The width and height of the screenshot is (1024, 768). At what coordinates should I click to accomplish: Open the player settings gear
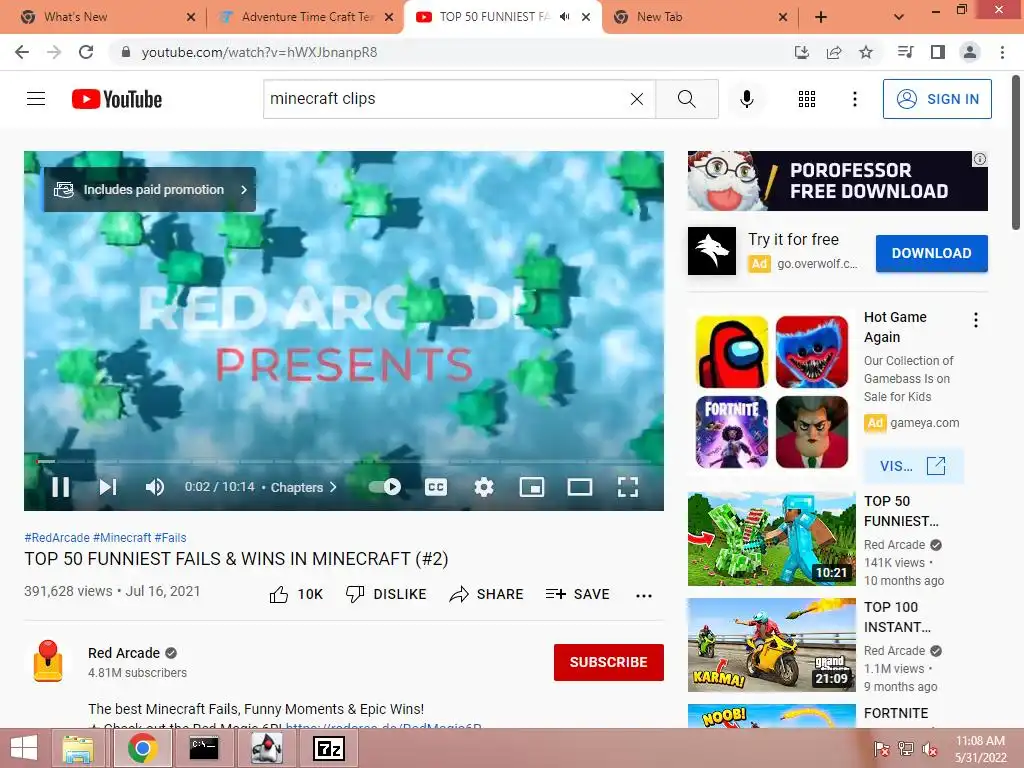pyautogui.click(x=483, y=487)
